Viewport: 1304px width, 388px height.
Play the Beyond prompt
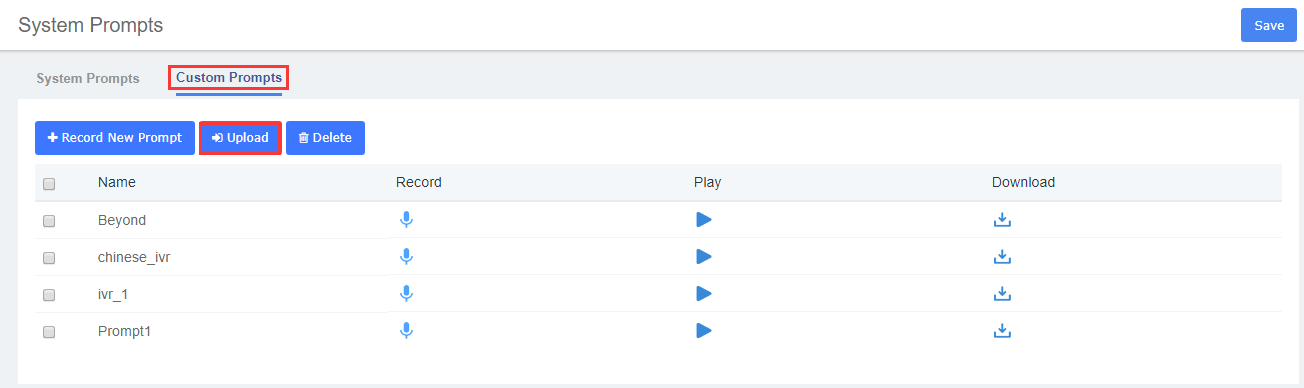[704, 219]
